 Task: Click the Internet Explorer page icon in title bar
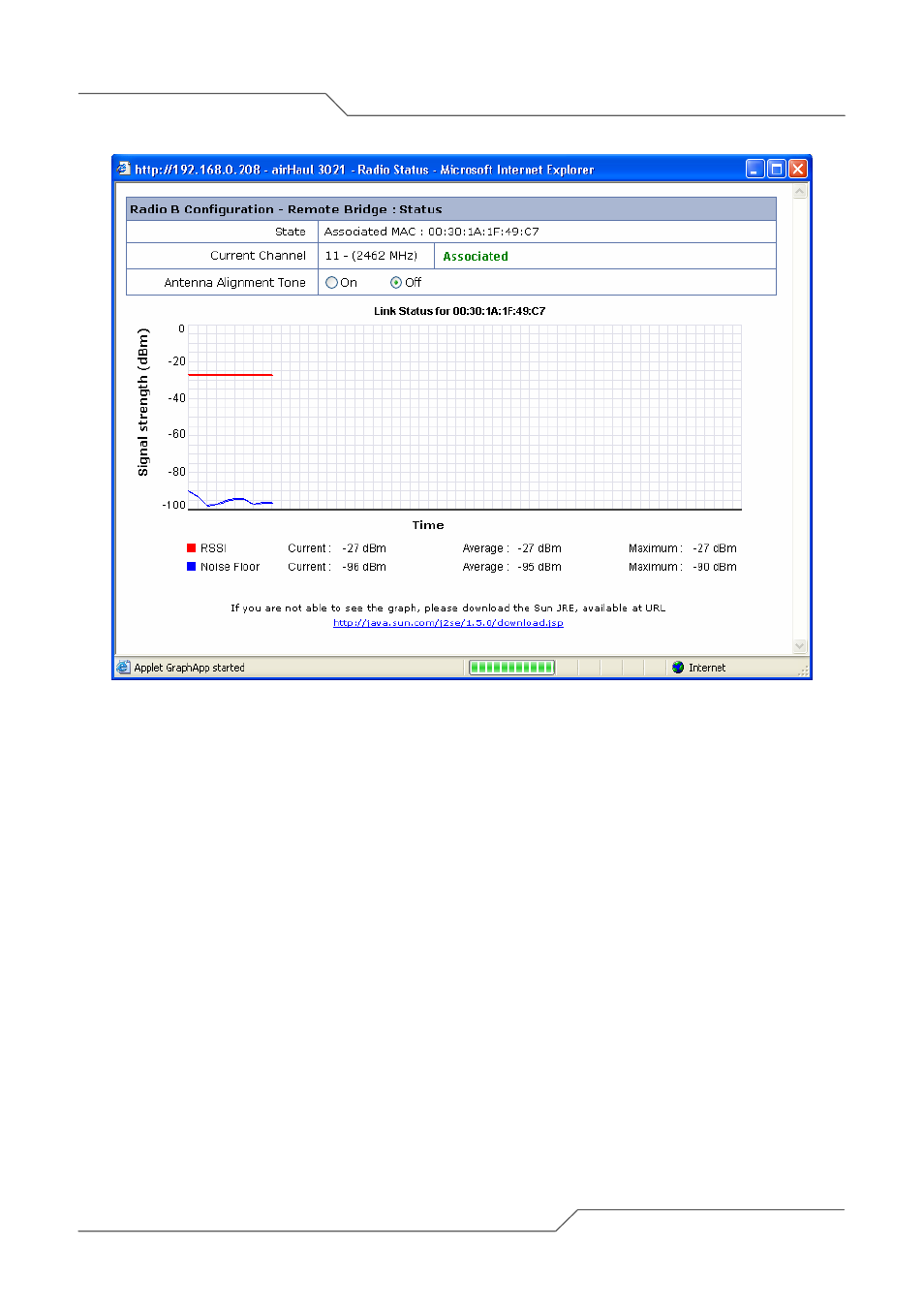[x=123, y=169]
